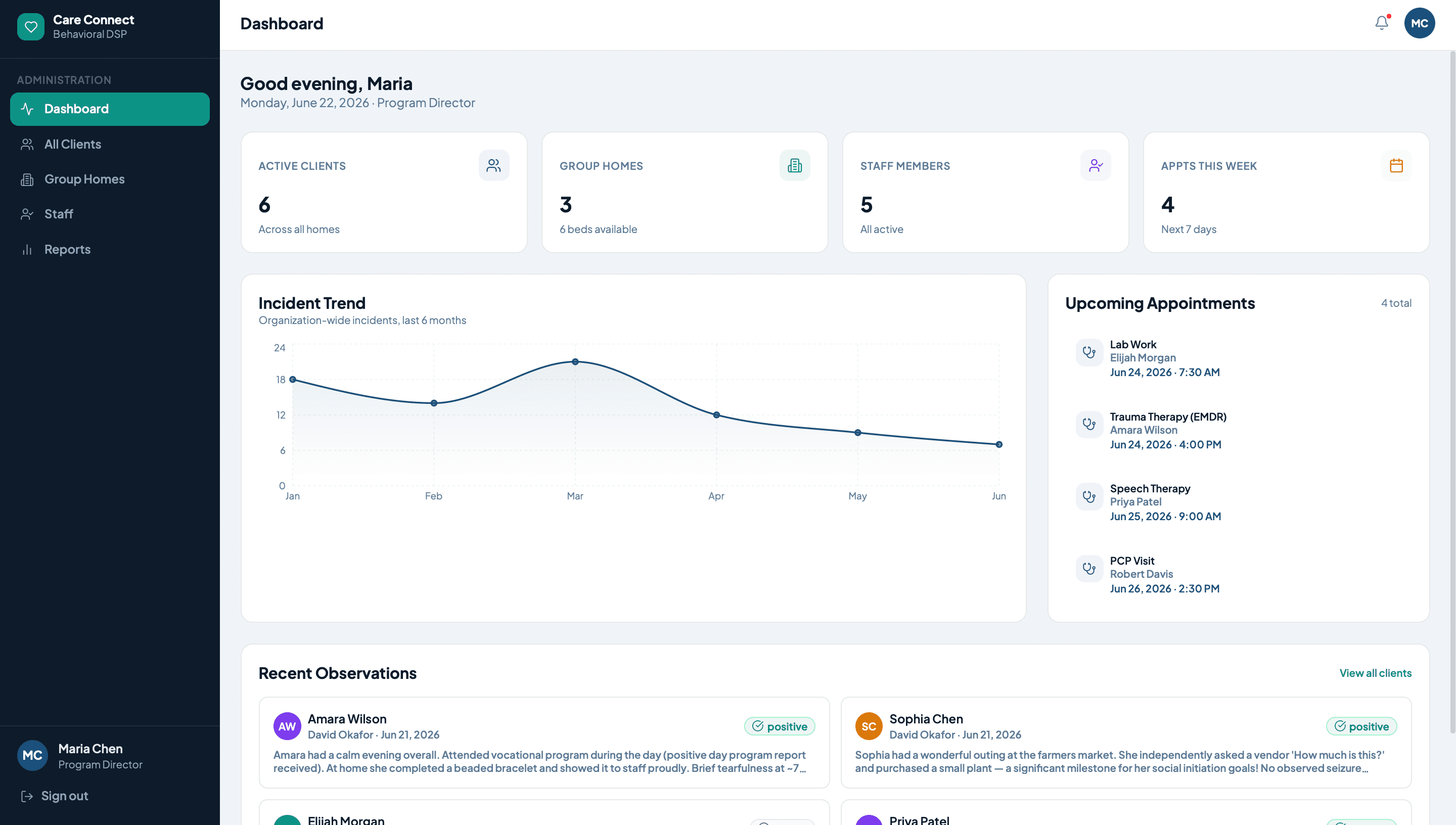Click the Sign out arrow icon

27,796
